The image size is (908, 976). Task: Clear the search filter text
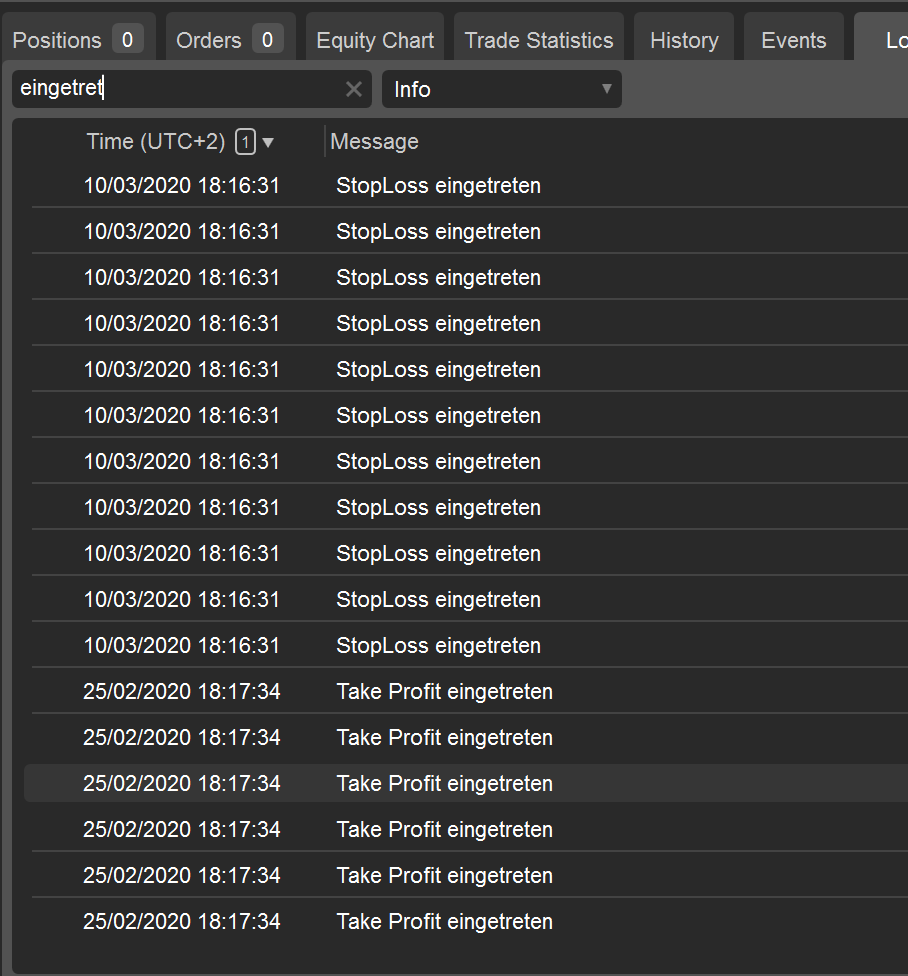(x=353, y=90)
